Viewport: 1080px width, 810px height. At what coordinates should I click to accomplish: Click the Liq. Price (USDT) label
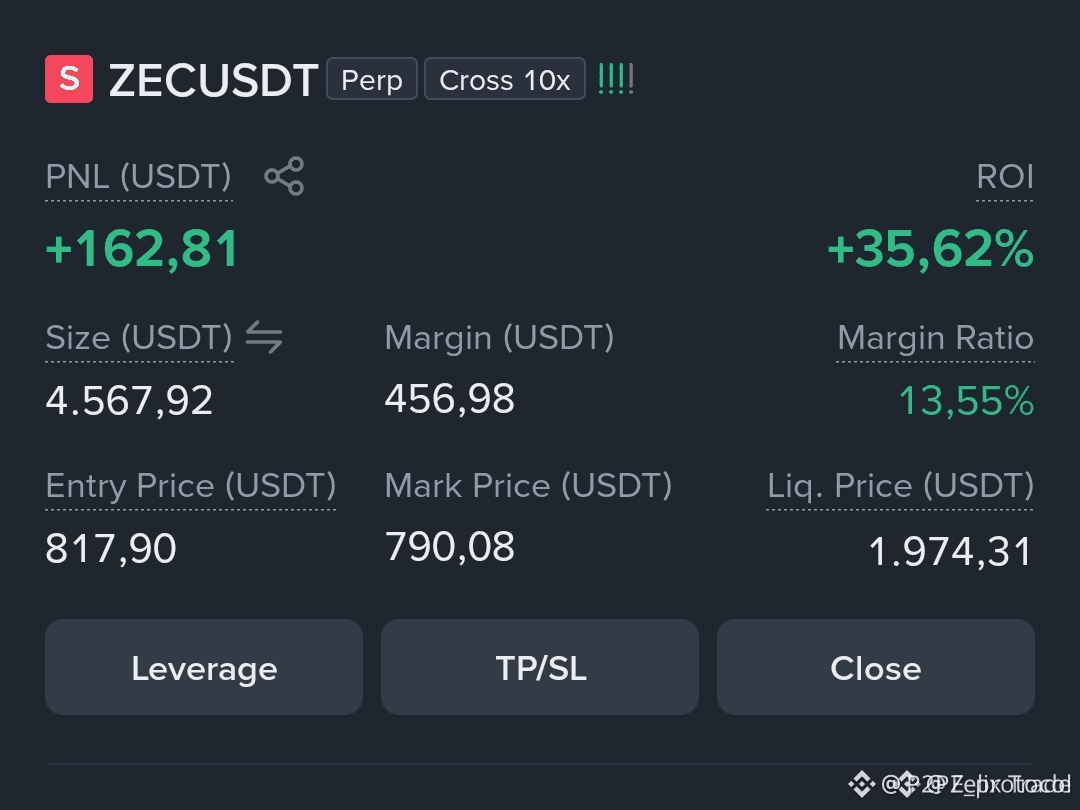(900, 486)
